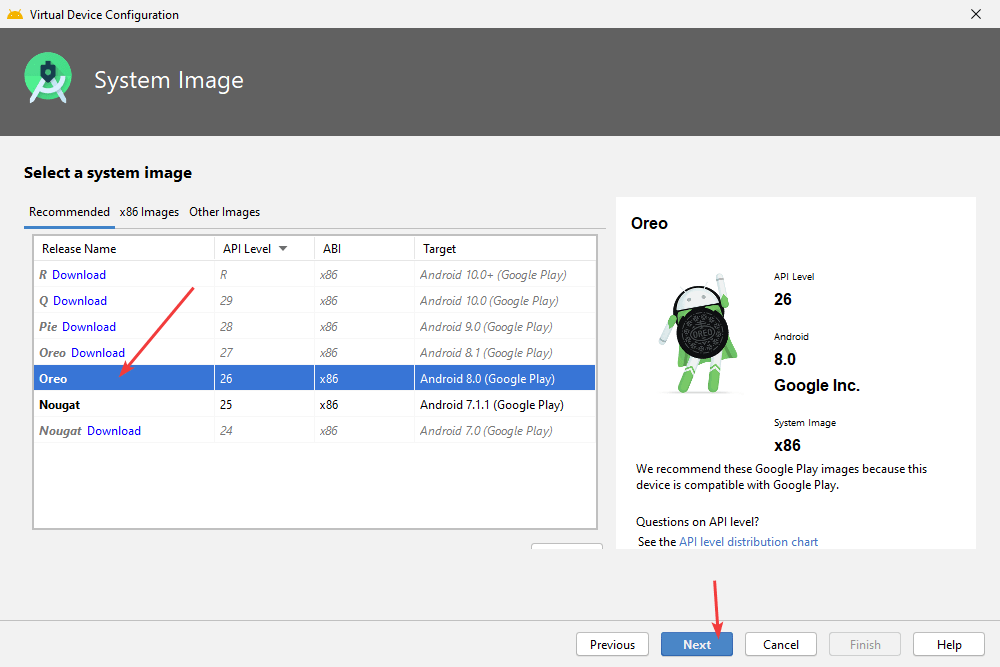
Task: Click the Release Name column header
Action: click(x=78, y=249)
